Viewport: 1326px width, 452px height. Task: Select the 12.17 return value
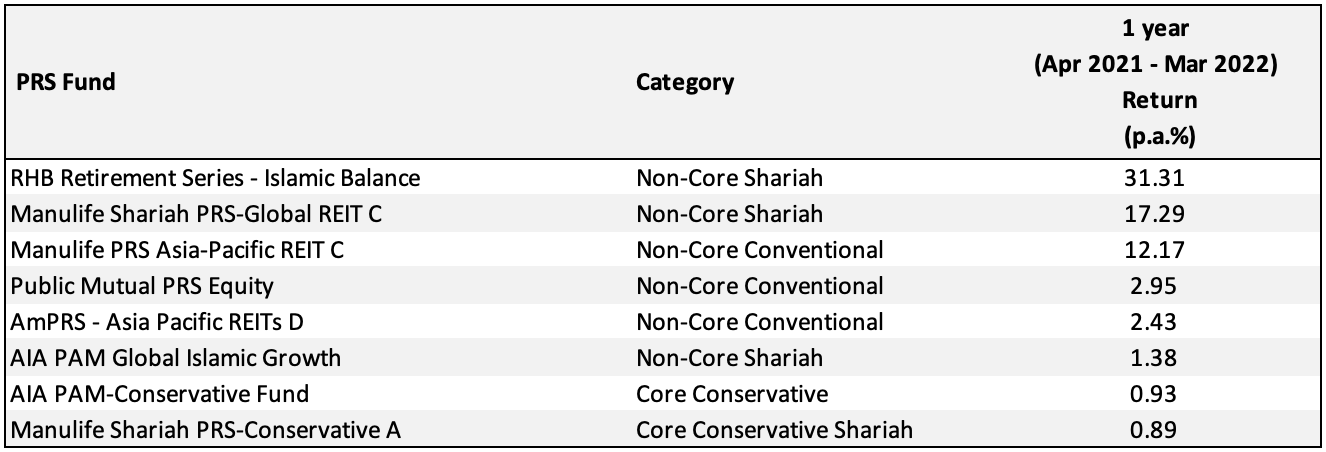tap(1159, 250)
